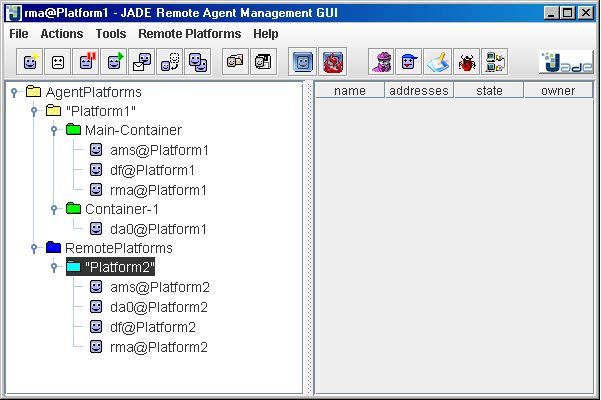Click the yellow folder icon of AgentPlatforms

point(33,92)
